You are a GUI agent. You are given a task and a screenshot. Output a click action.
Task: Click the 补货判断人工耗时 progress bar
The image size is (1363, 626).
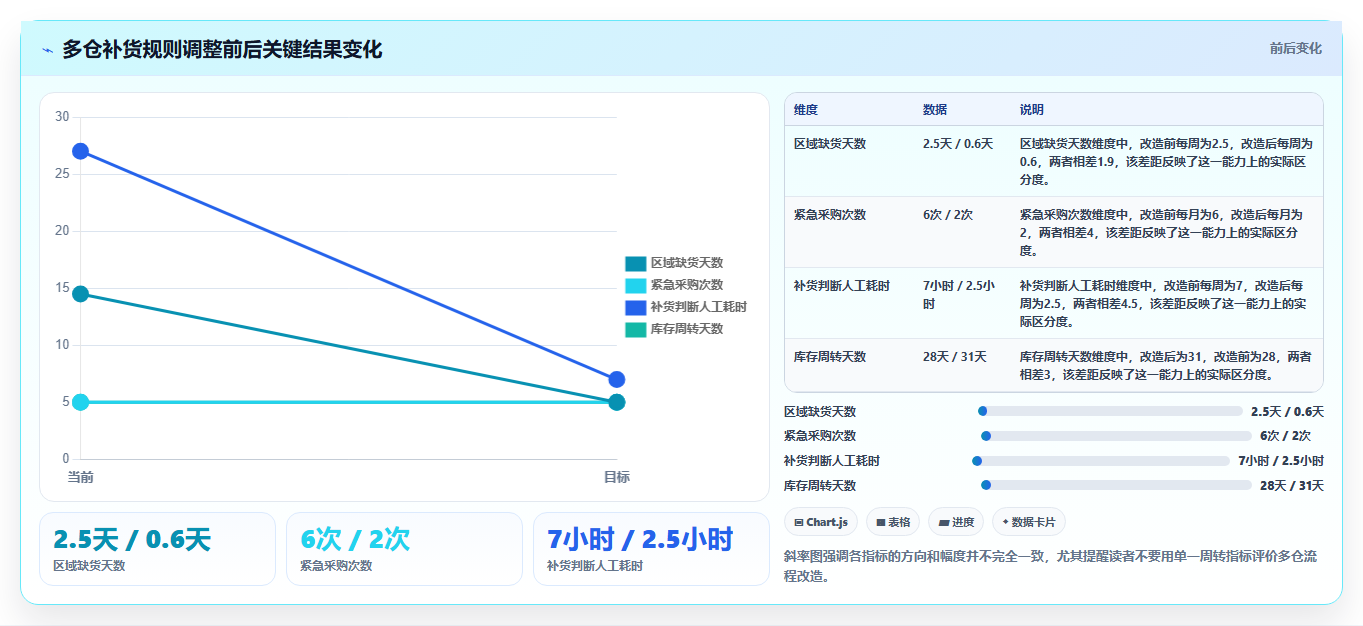[1101, 461]
